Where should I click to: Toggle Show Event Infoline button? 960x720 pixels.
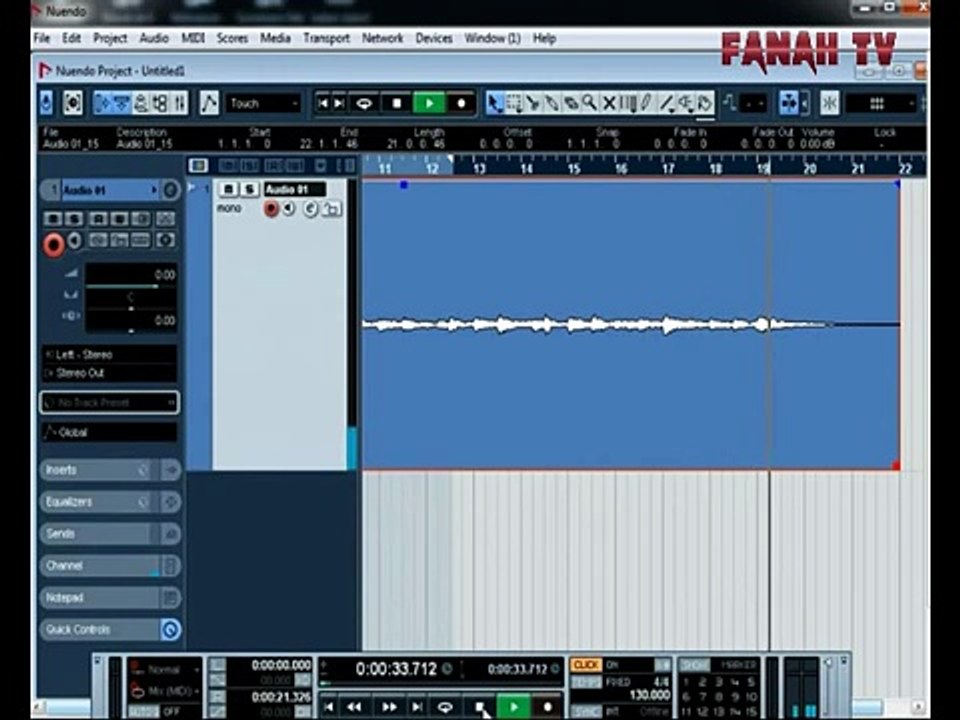point(122,103)
